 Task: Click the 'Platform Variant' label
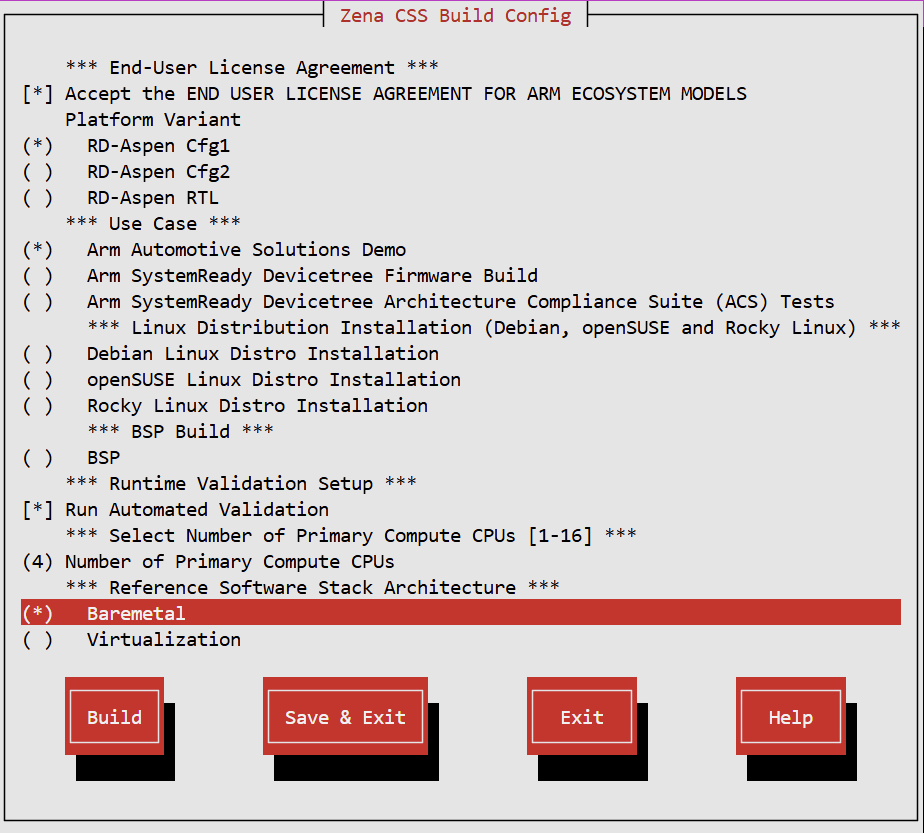point(153,120)
